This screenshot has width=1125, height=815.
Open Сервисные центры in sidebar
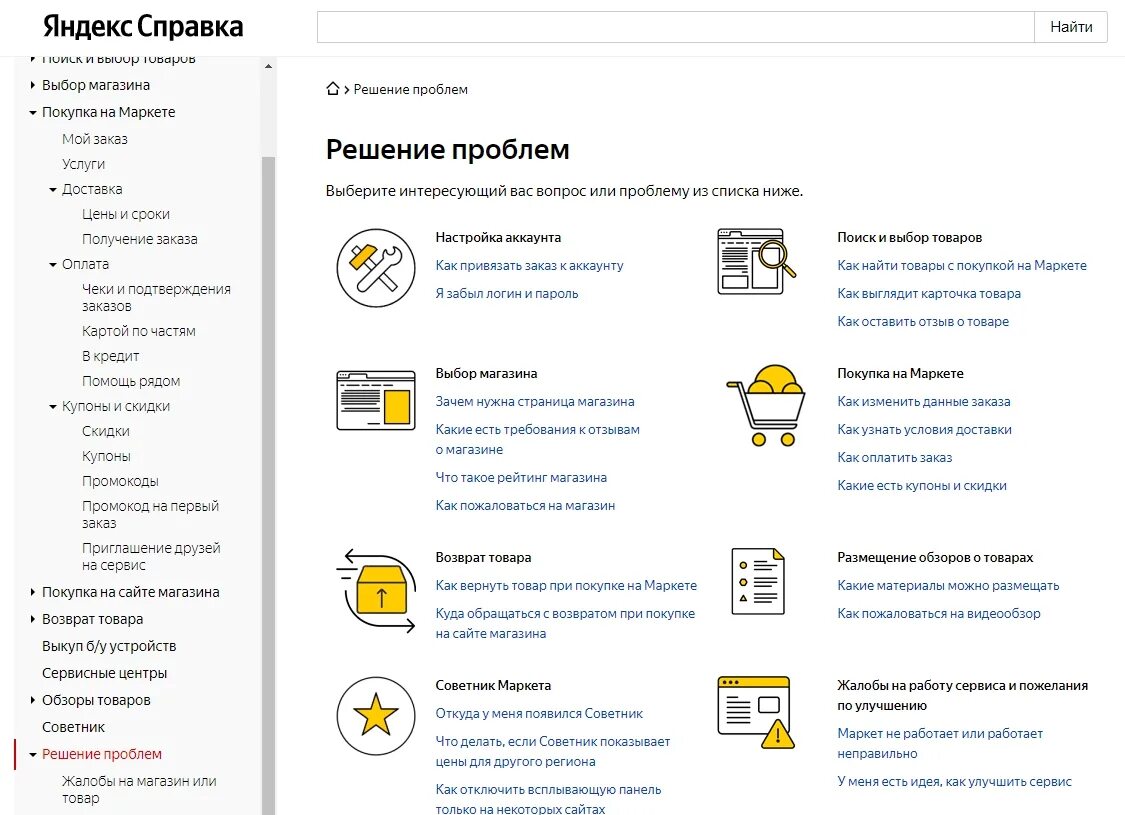coord(104,673)
